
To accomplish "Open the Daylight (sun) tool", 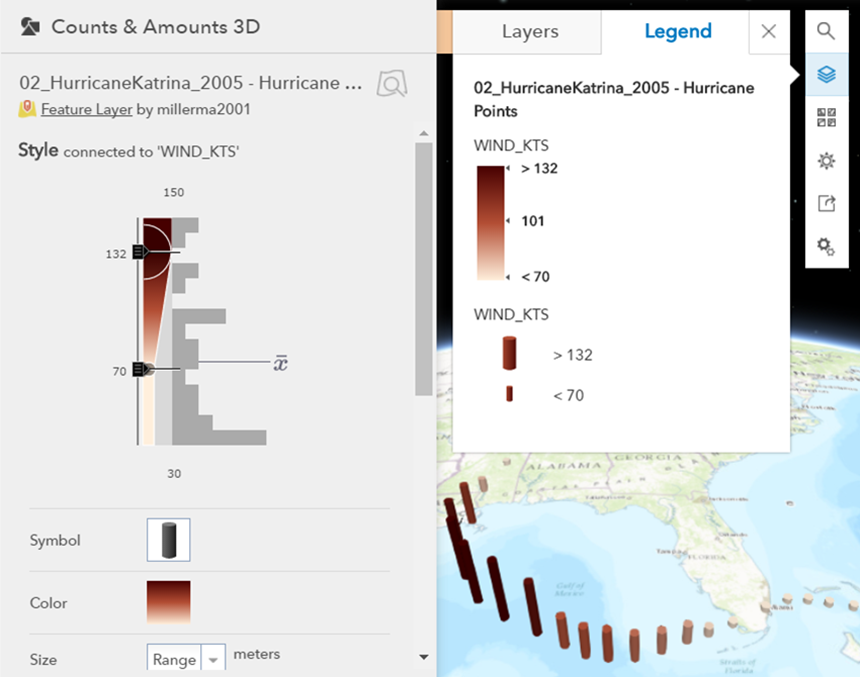I will 826,161.
